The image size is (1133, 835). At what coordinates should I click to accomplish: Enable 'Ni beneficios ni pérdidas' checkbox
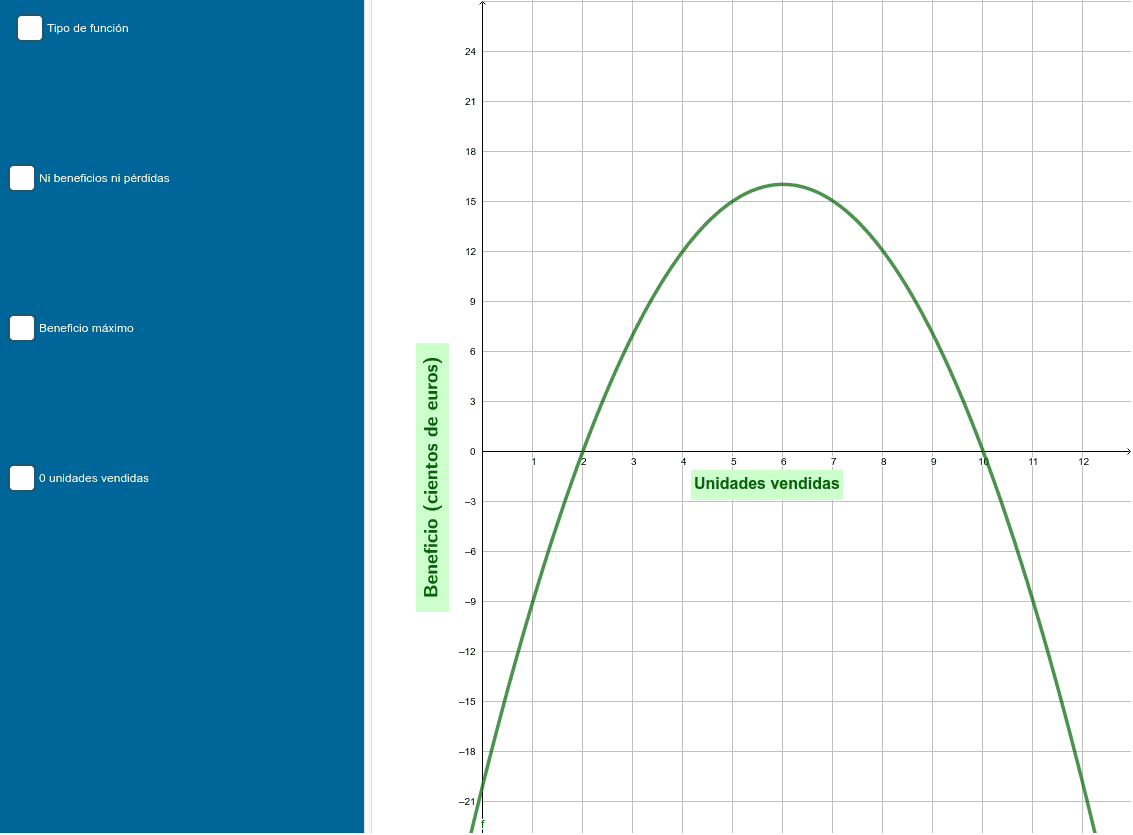[22, 178]
